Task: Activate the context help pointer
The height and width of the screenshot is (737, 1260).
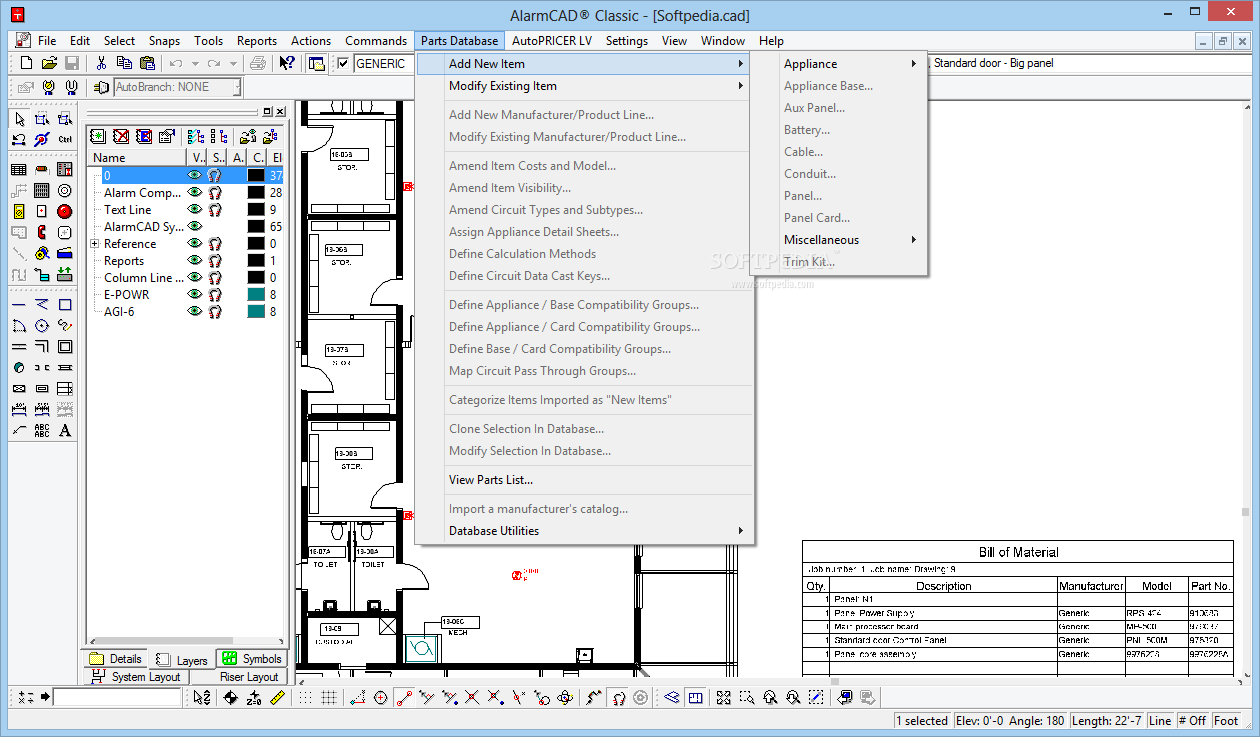Action: click(287, 63)
